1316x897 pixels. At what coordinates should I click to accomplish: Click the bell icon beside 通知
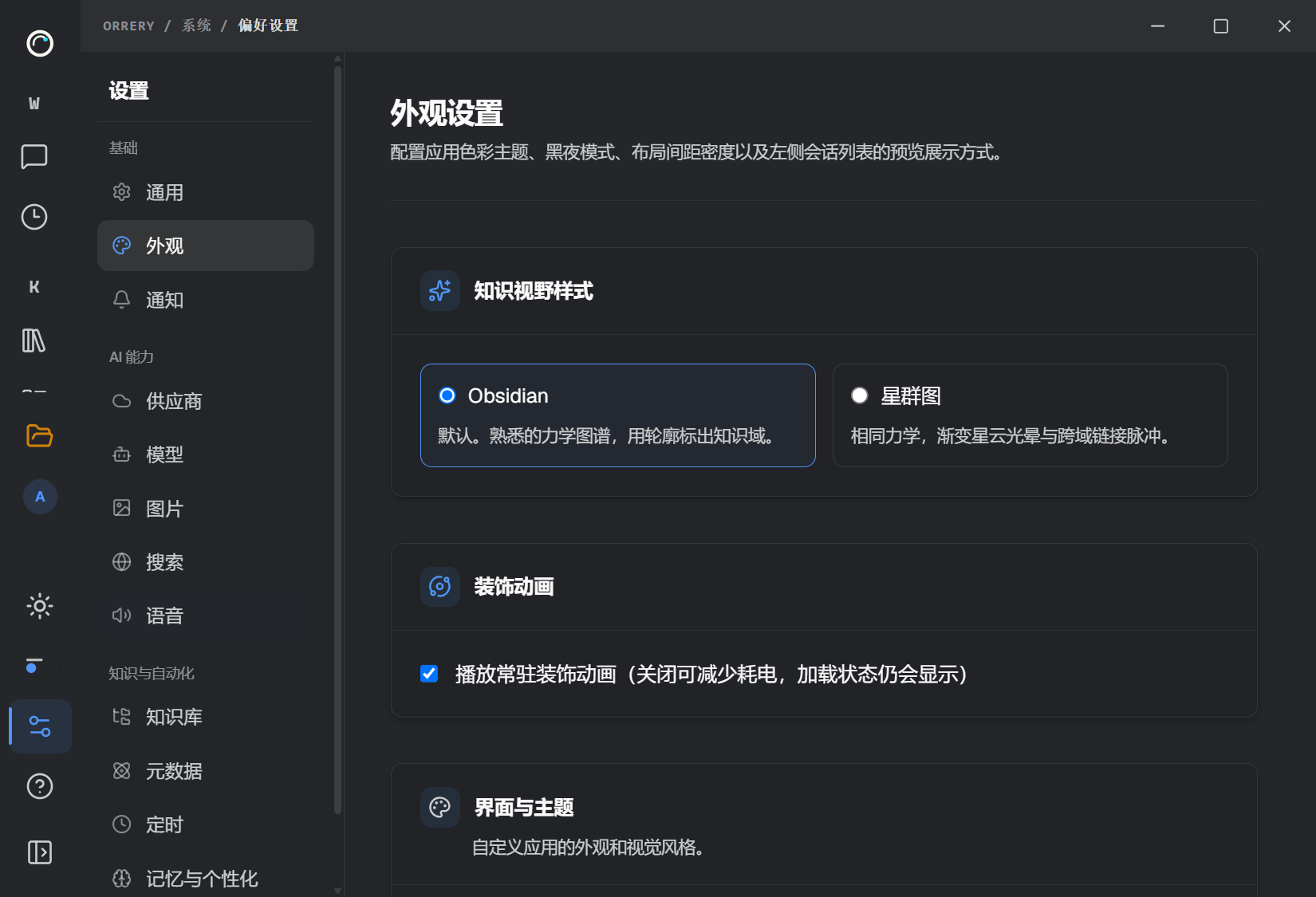(121, 300)
